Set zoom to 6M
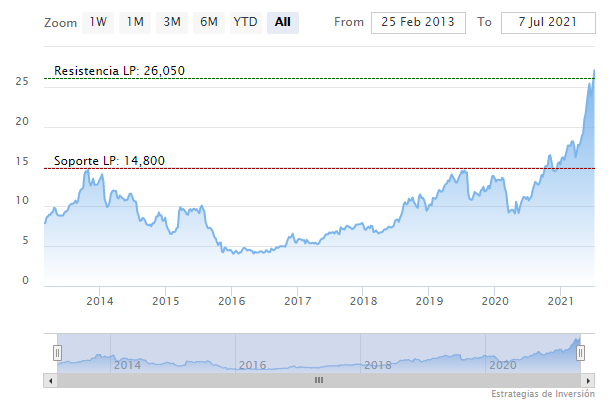 208,21
